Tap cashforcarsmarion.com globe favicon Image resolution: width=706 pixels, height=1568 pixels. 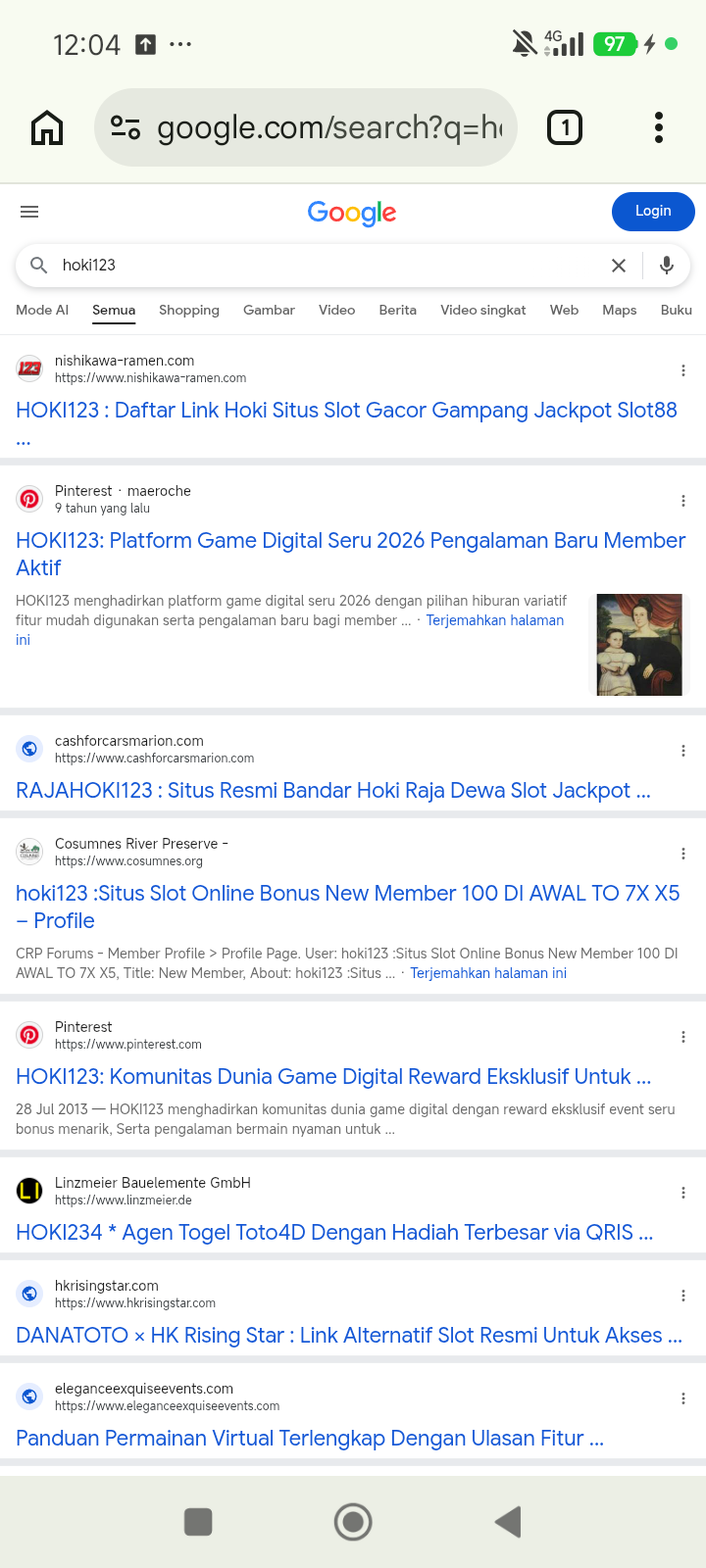click(29, 749)
